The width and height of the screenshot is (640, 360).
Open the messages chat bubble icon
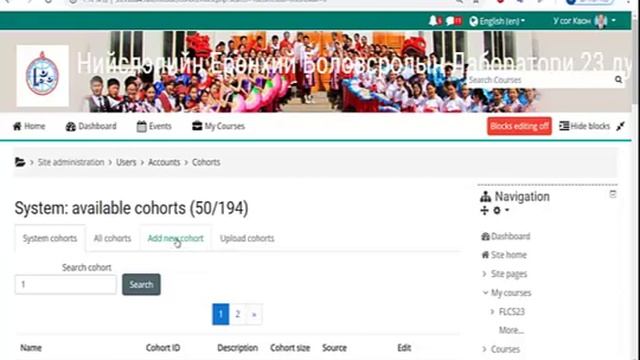tap(451, 21)
